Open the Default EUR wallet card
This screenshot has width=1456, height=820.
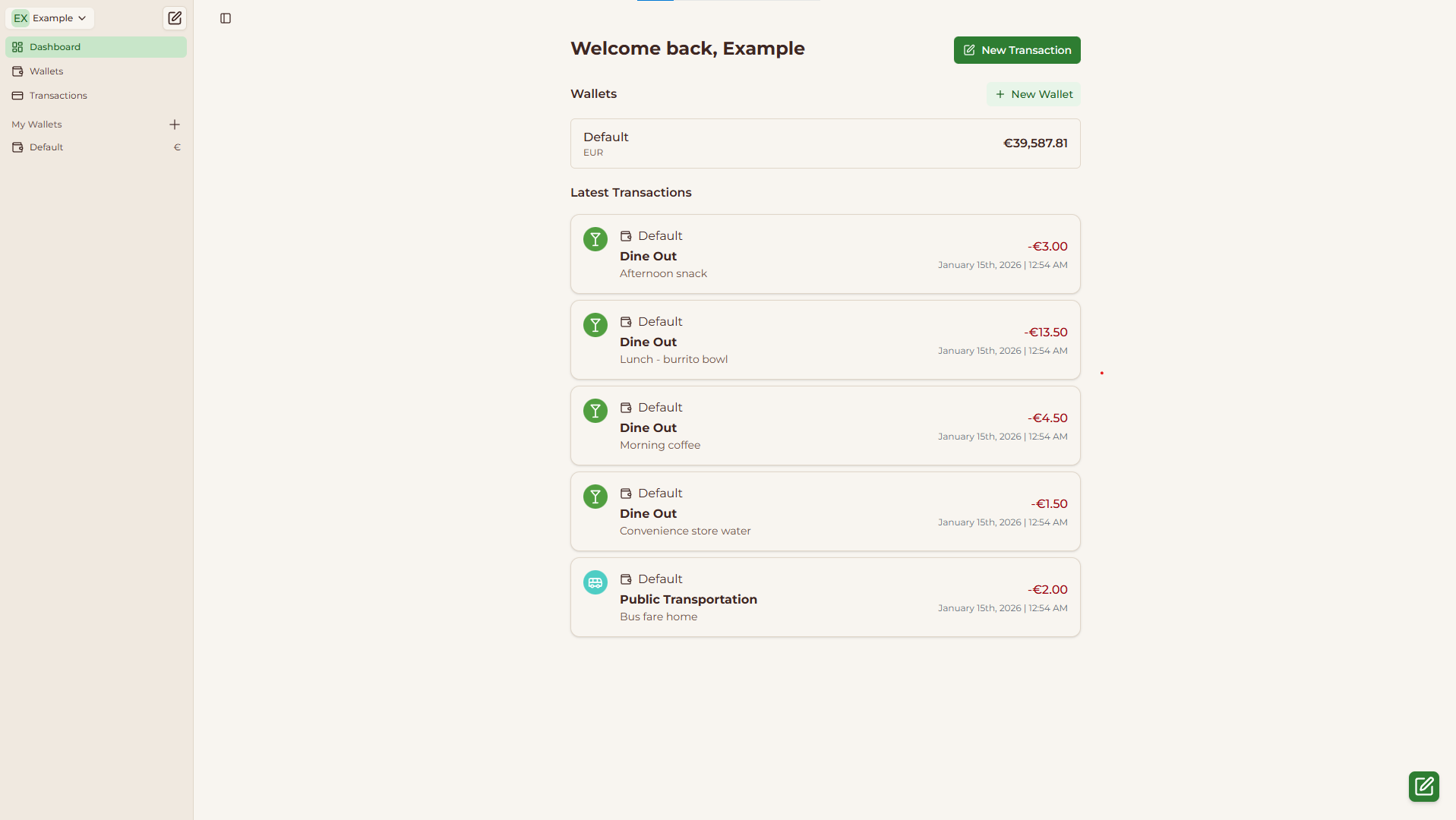point(825,143)
